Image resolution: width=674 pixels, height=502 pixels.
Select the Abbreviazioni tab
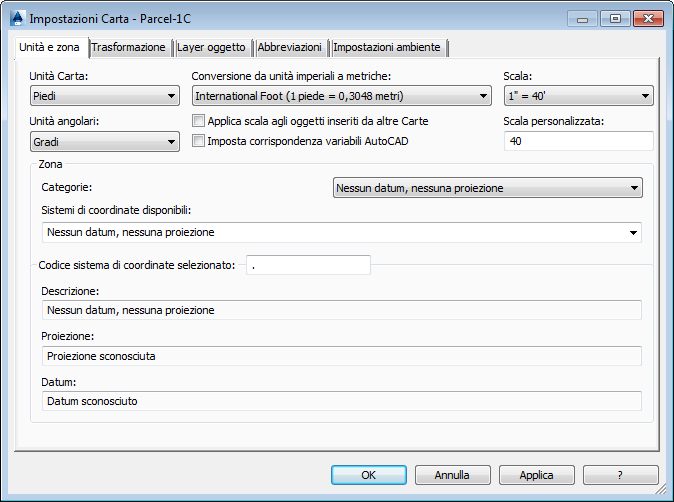coord(289,47)
